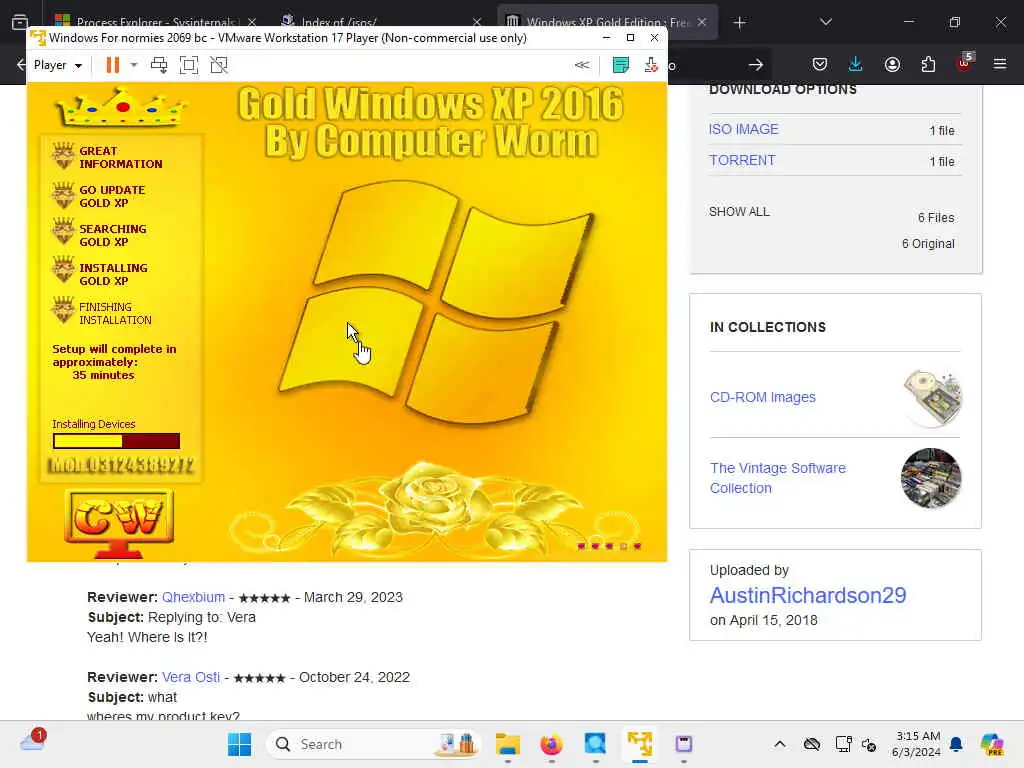
Task: Open the purple app taskbar icon
Action: tap(684, 744)
